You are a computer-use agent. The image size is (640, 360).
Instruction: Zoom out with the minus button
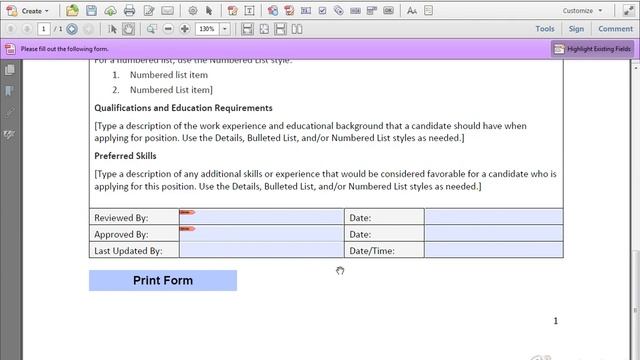(x=168, y=29)
